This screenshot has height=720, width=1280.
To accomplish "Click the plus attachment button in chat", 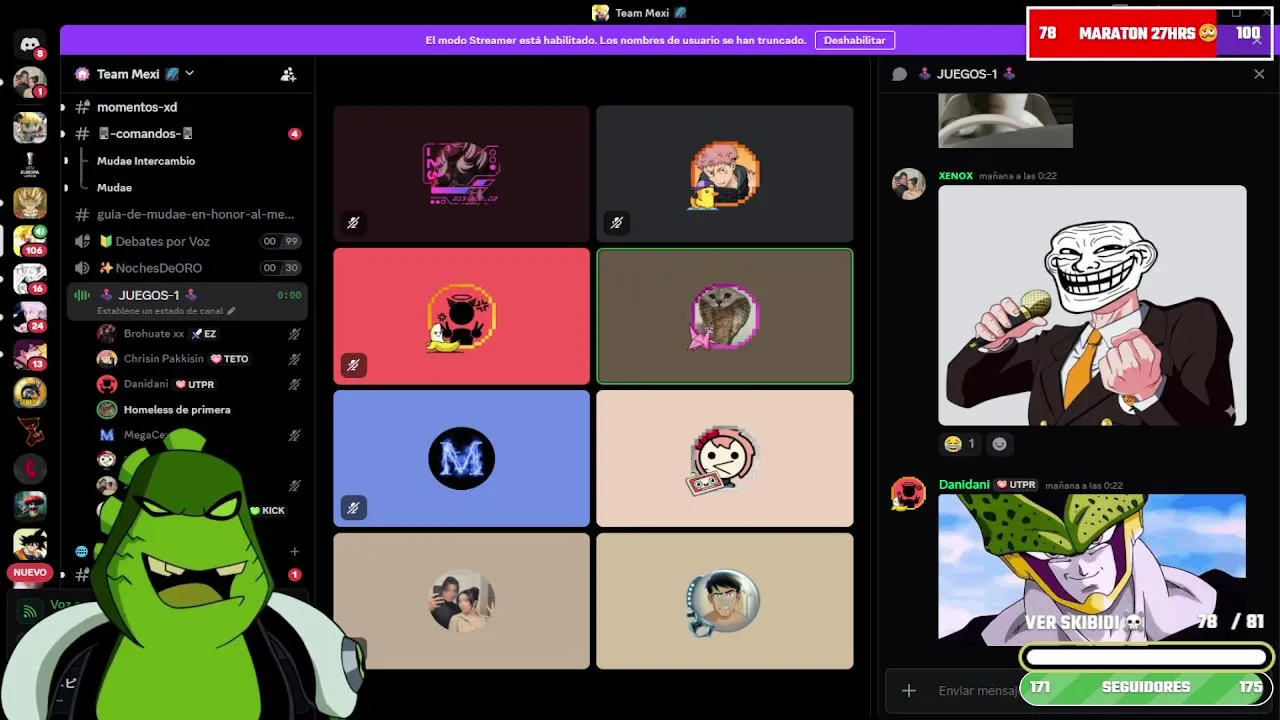I will pos(908,690).
